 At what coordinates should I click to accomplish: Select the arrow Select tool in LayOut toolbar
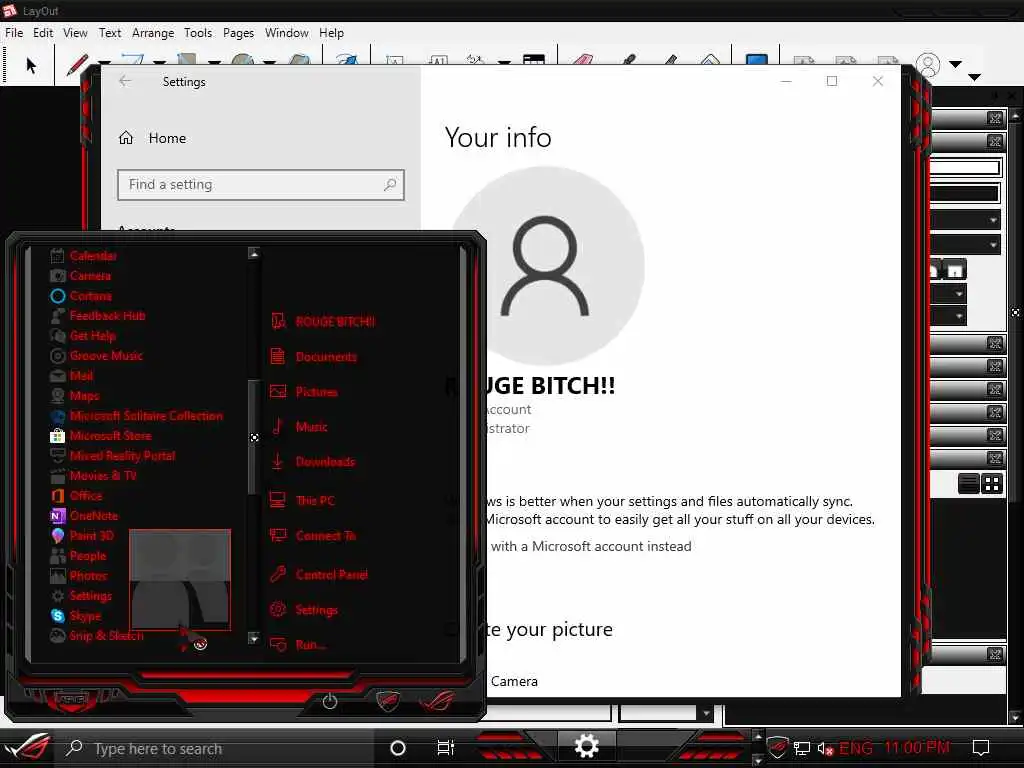pyautogui.click(x=31, y=65)
